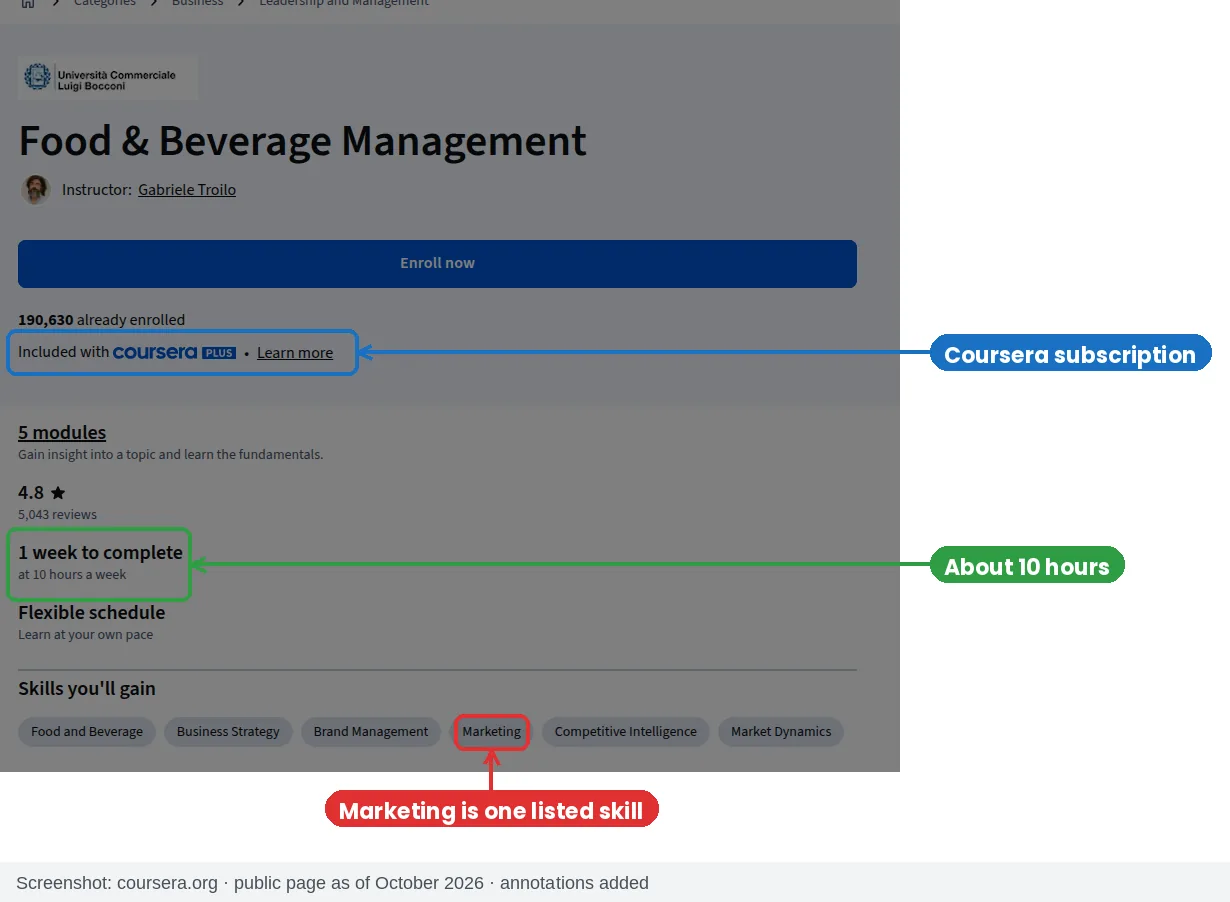Select the Marketing skill chip

click(492, 732)
